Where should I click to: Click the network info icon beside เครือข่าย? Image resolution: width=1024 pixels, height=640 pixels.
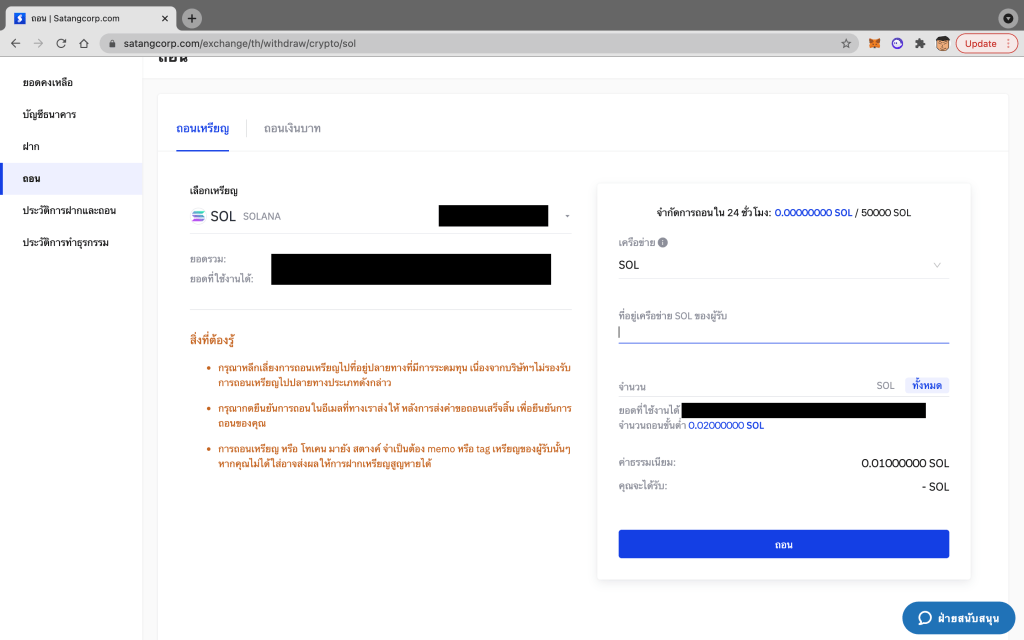pos(663,242)
